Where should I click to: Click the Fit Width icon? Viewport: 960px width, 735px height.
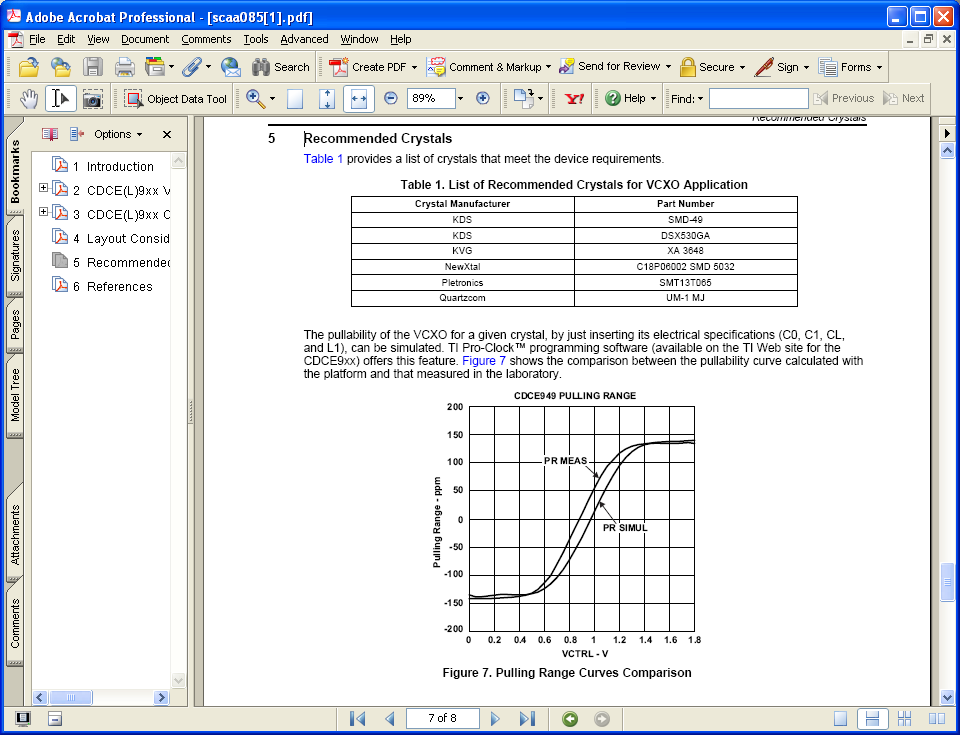click(359, 99)
